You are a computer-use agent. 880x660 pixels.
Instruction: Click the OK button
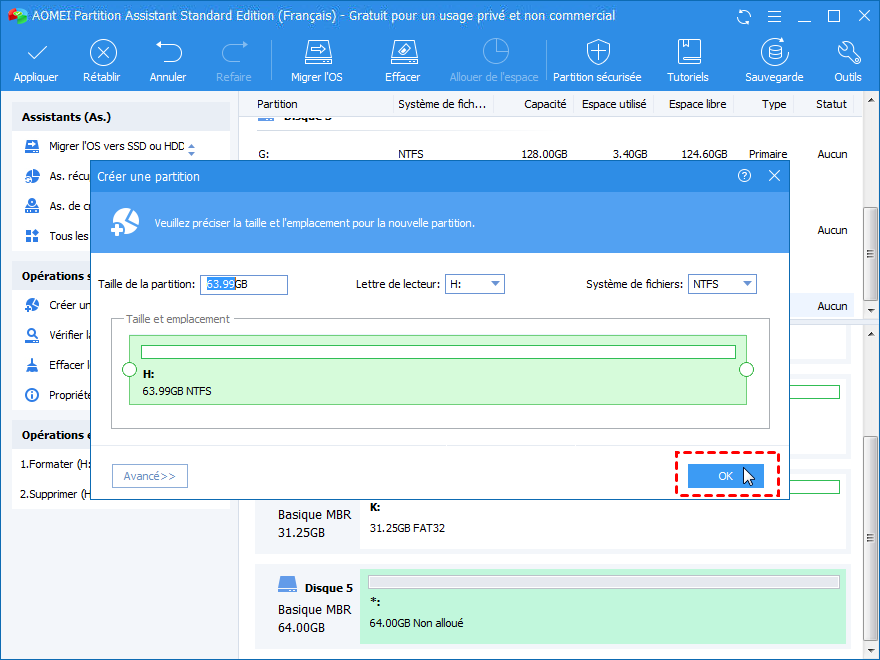pos(726,476)
